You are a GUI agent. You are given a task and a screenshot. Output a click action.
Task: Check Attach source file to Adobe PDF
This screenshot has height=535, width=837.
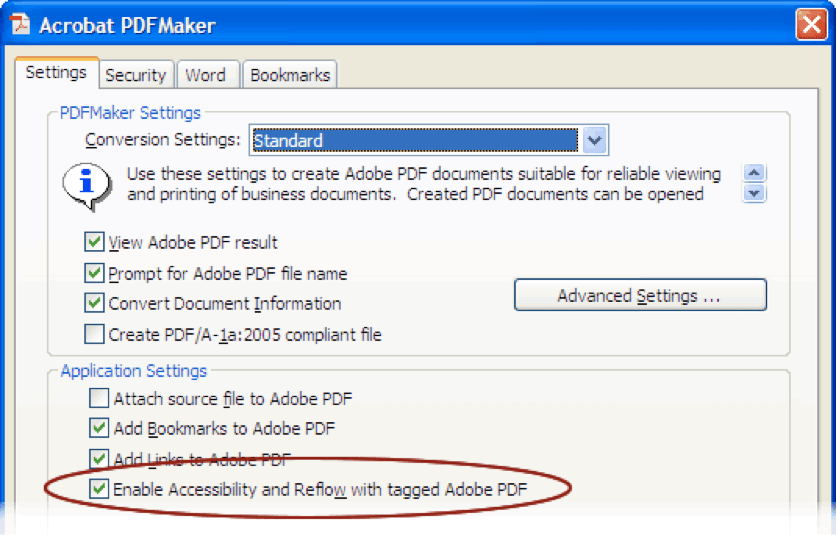tap(99, 398)
